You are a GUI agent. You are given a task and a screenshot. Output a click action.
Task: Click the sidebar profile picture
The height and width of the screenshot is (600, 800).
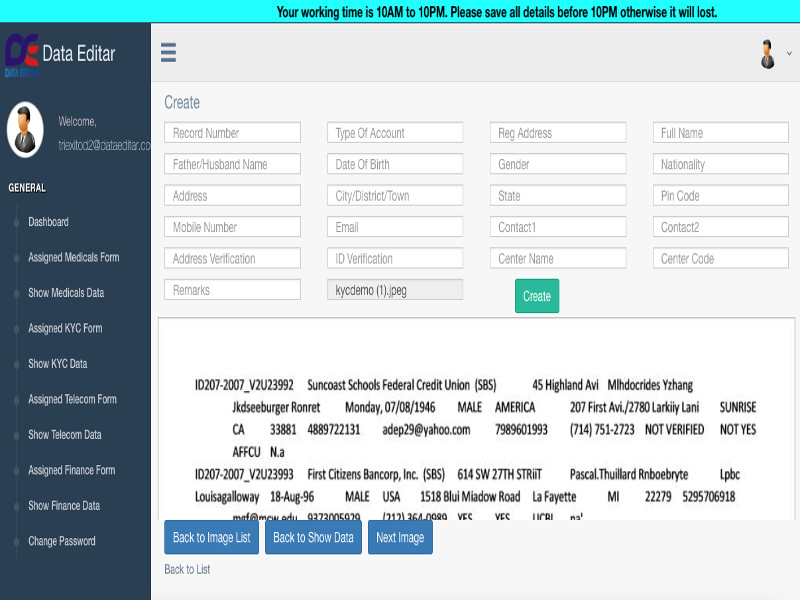[x=25, y=130]
